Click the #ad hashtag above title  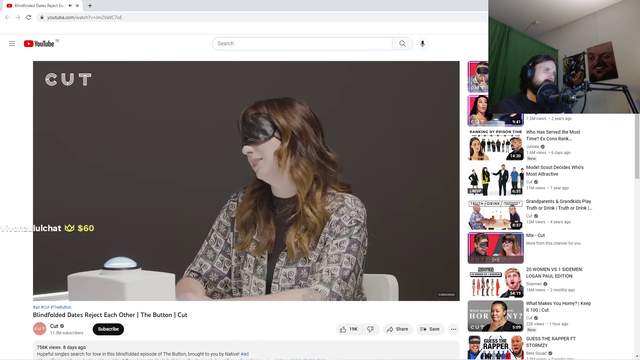point(36,307)
